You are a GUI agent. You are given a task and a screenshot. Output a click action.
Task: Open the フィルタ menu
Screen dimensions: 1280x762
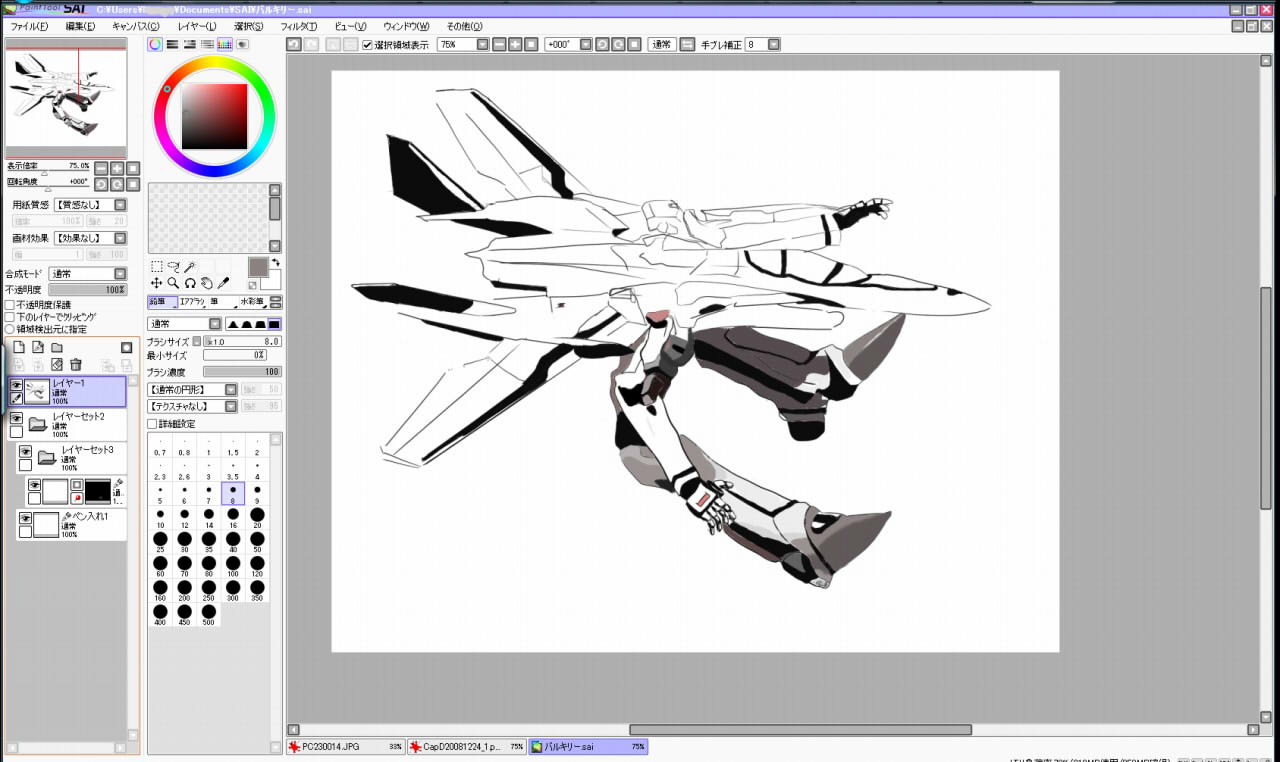(x=298, y=26)
